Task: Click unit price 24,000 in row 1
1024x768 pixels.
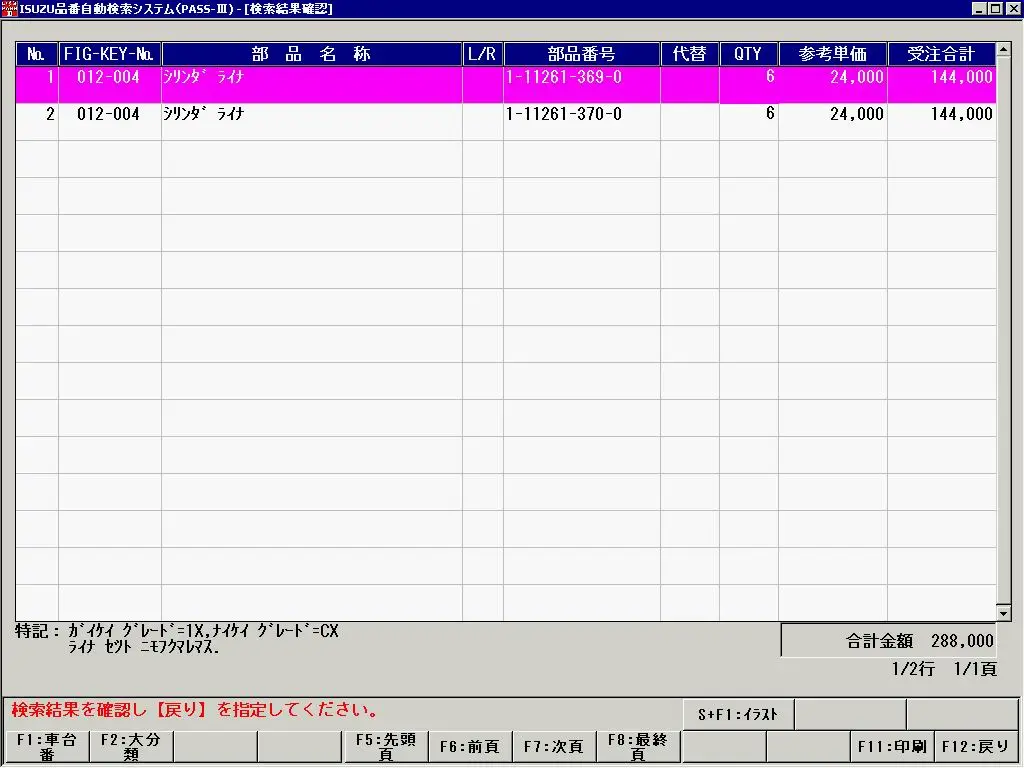Action: click(x=856, y=77)
